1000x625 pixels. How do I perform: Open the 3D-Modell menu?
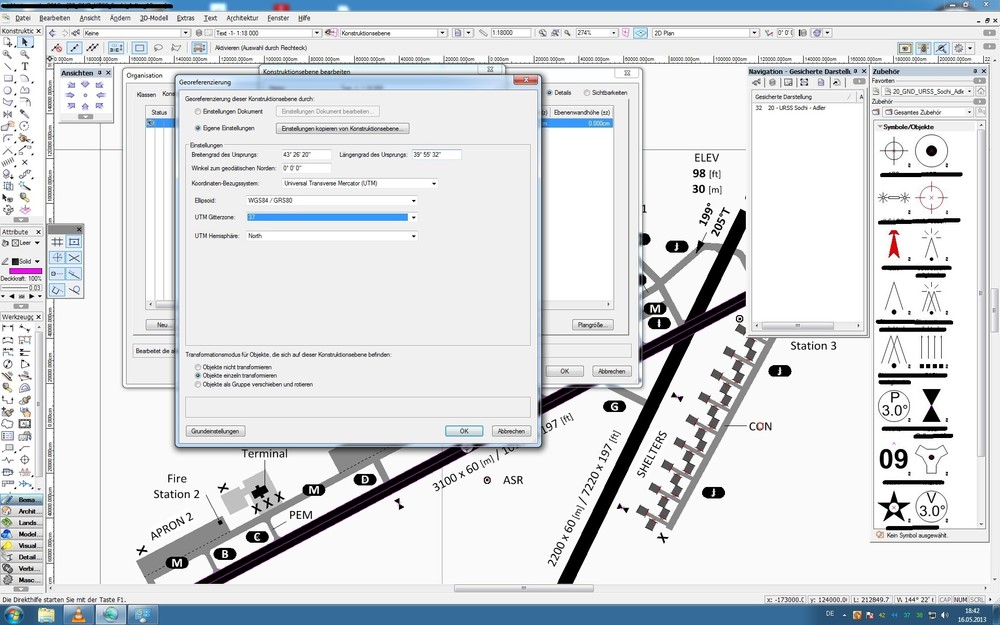[153, 18]
